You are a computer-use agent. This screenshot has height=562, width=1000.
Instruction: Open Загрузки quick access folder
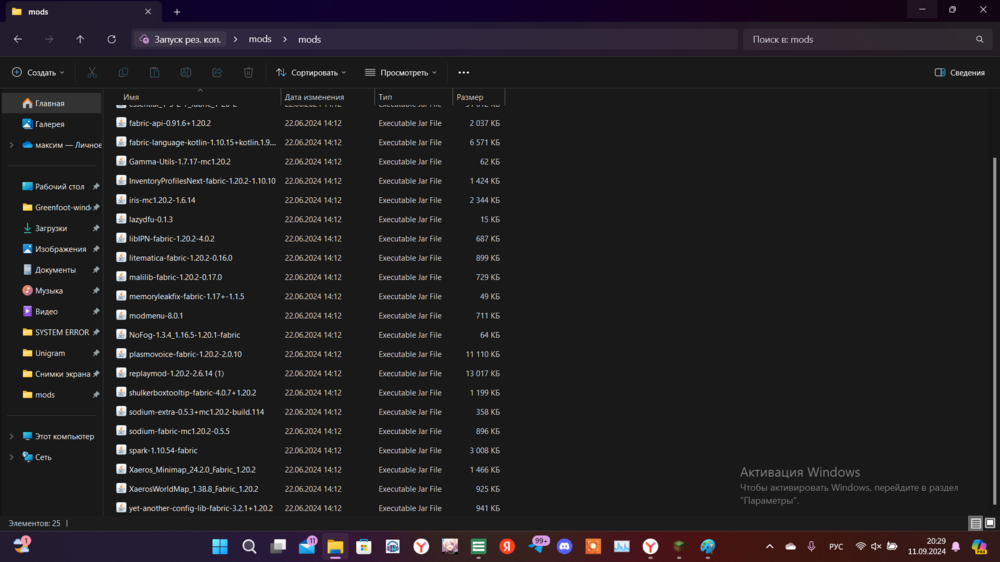coord(52,228)
